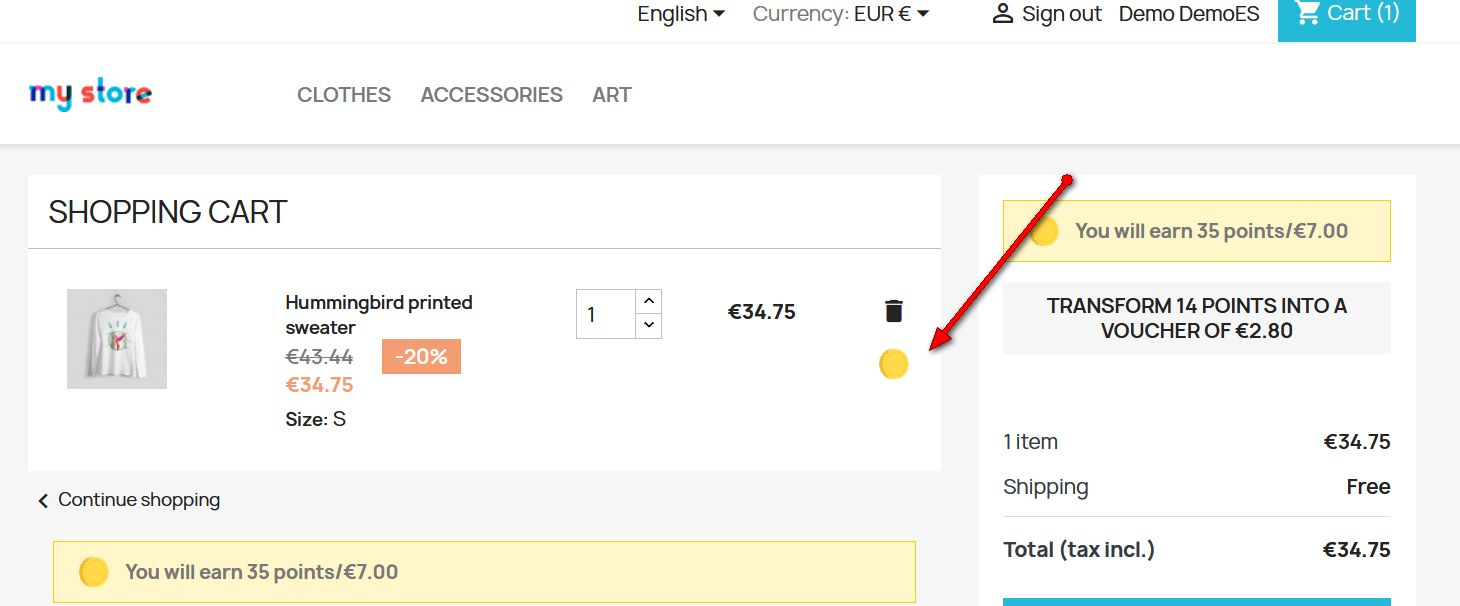Image resolution: width=1460 pixels, height=606 pixels.
Task: Transform 14 points into a €2.80 voucher
Action: pos(1196,318)
